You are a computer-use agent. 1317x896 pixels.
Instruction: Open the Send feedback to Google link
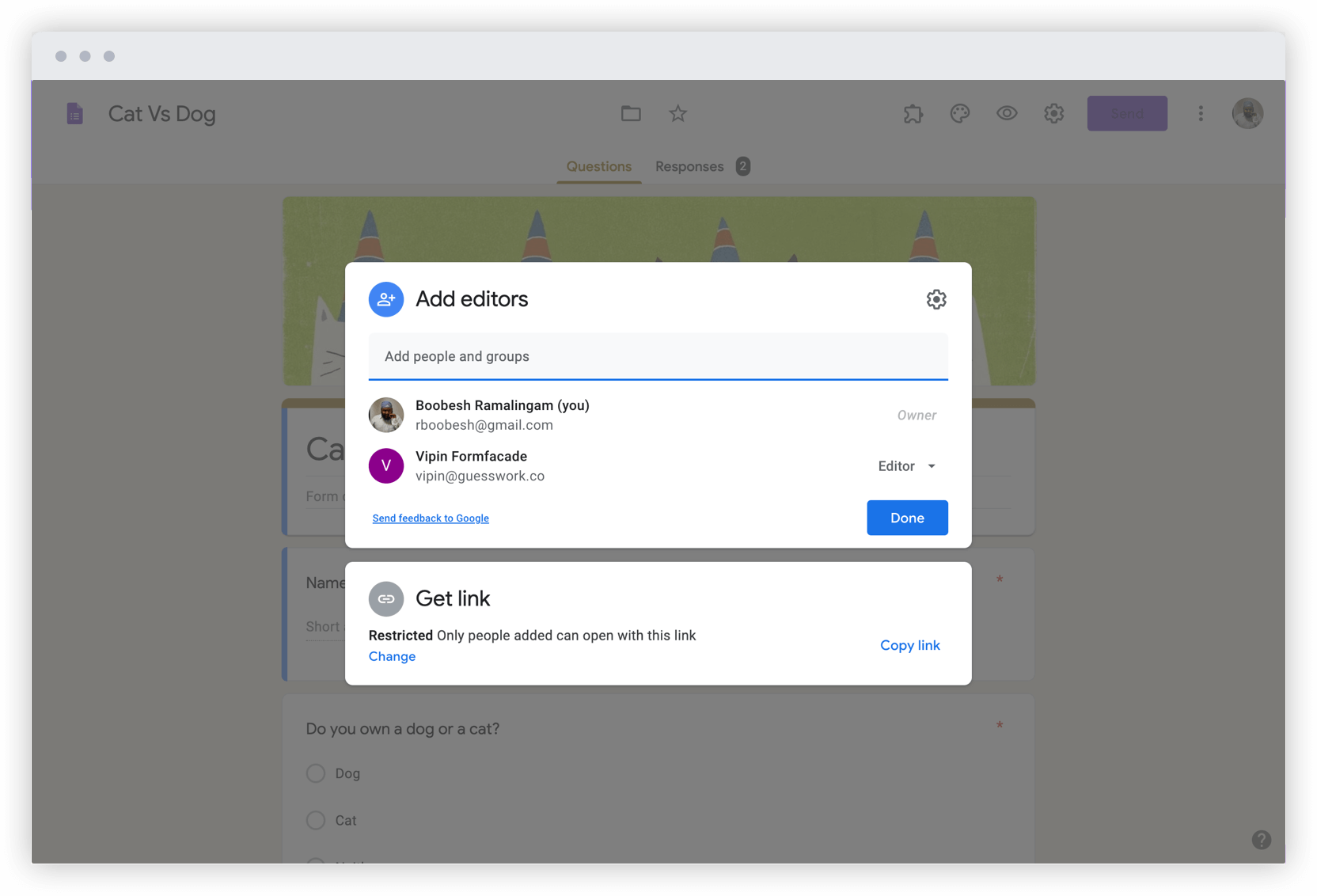(431, 518)
